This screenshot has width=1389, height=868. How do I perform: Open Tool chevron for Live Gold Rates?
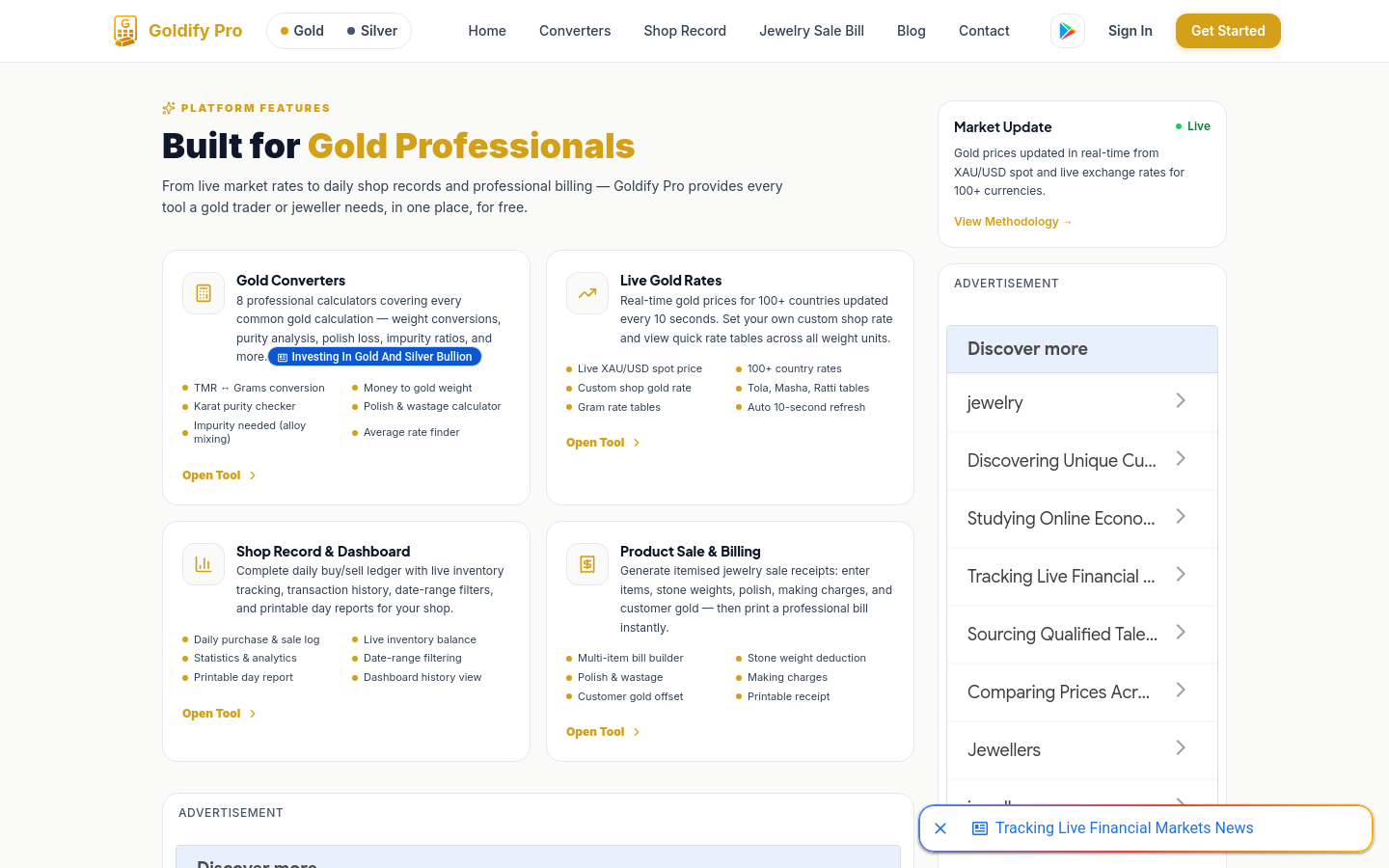(637, 443)
